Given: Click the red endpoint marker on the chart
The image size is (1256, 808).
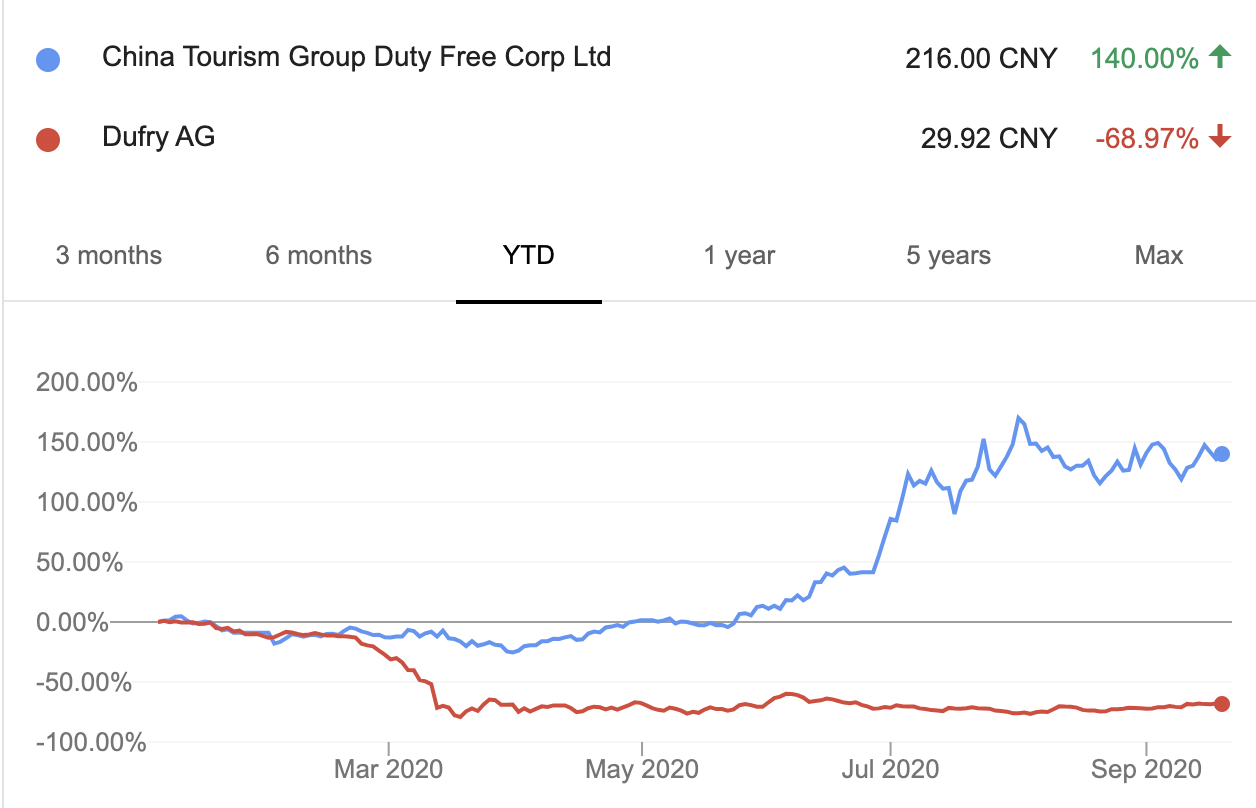Looking at the screenshot, I should 1221,704.
